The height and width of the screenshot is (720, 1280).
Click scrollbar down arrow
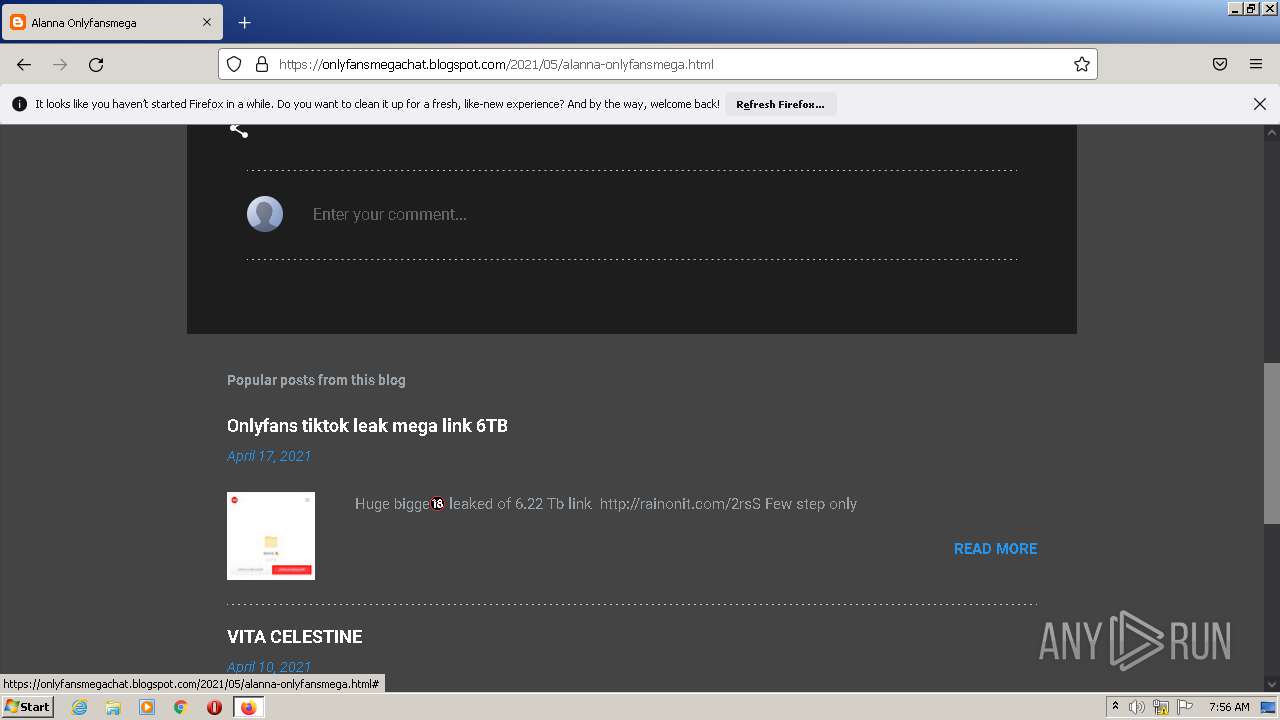click(x=1272, y=684)
